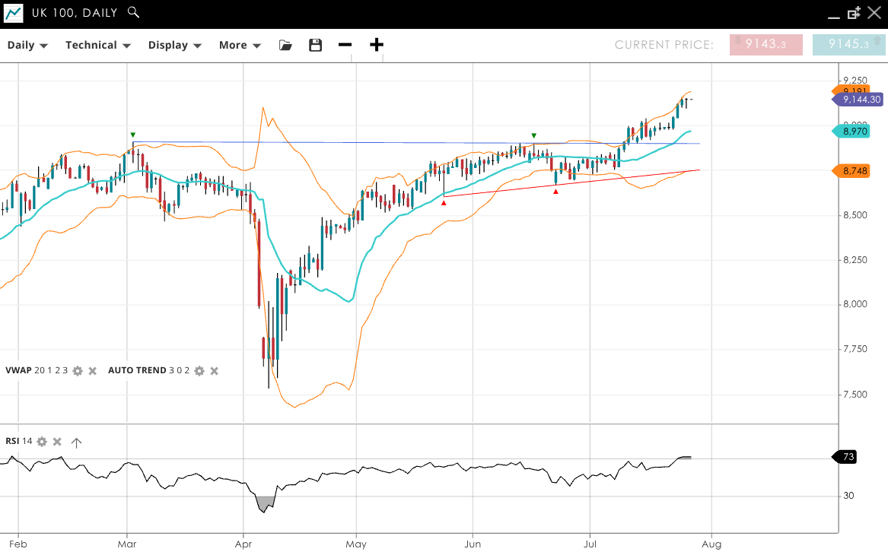This screenshot has width=888, height=555.
Task: Open the Technical indicators dropdown
Action: click(98, 45)
